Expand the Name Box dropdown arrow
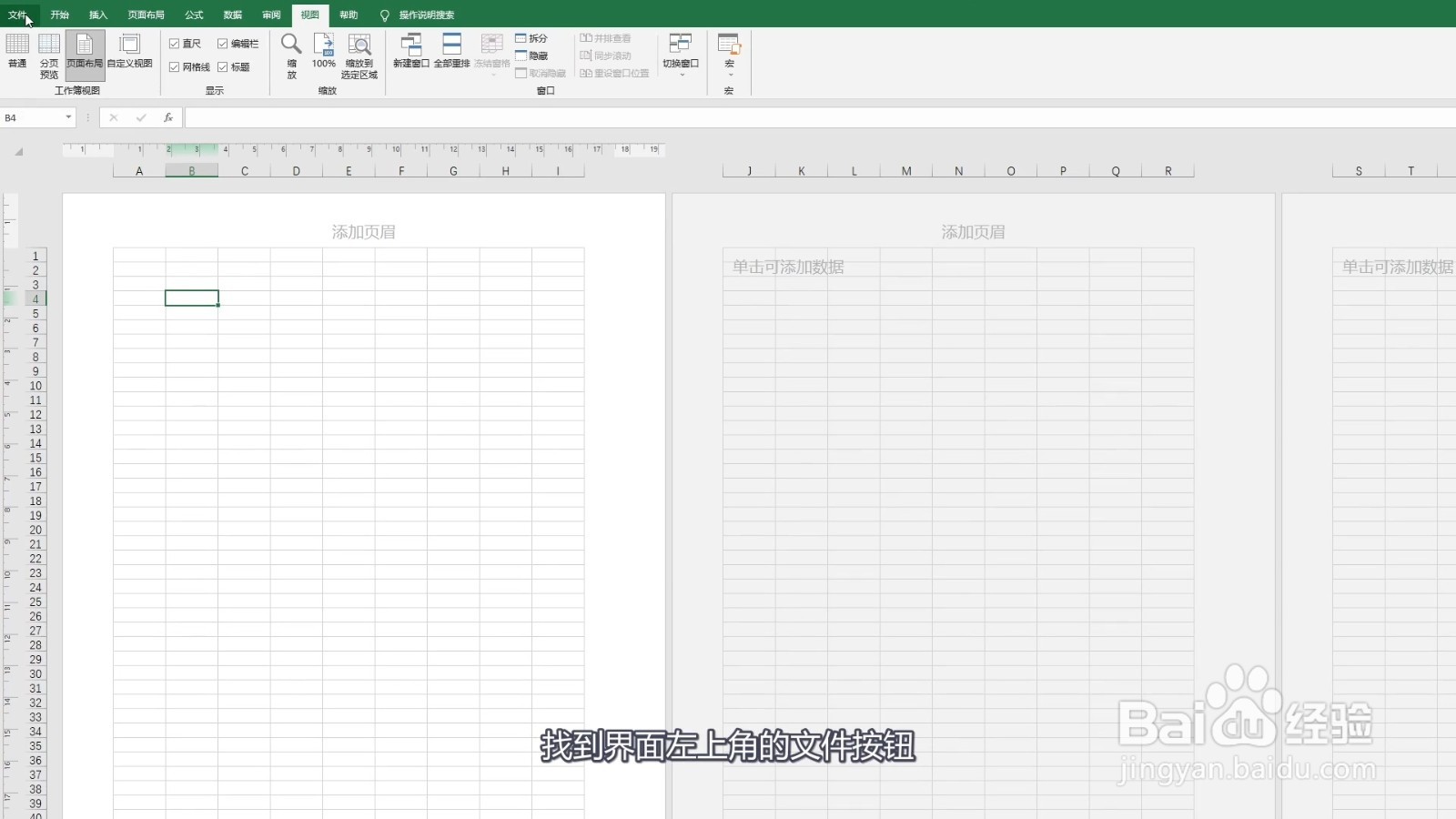1456x819 pixels. pos(68,117)
